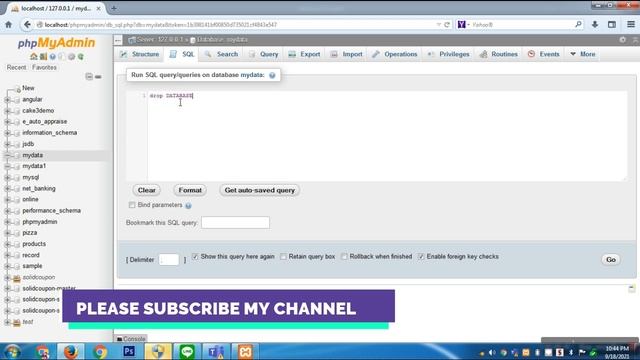The image size is (640, 360).
Task: Check the Retain query box option
Action: coord(283,257)
